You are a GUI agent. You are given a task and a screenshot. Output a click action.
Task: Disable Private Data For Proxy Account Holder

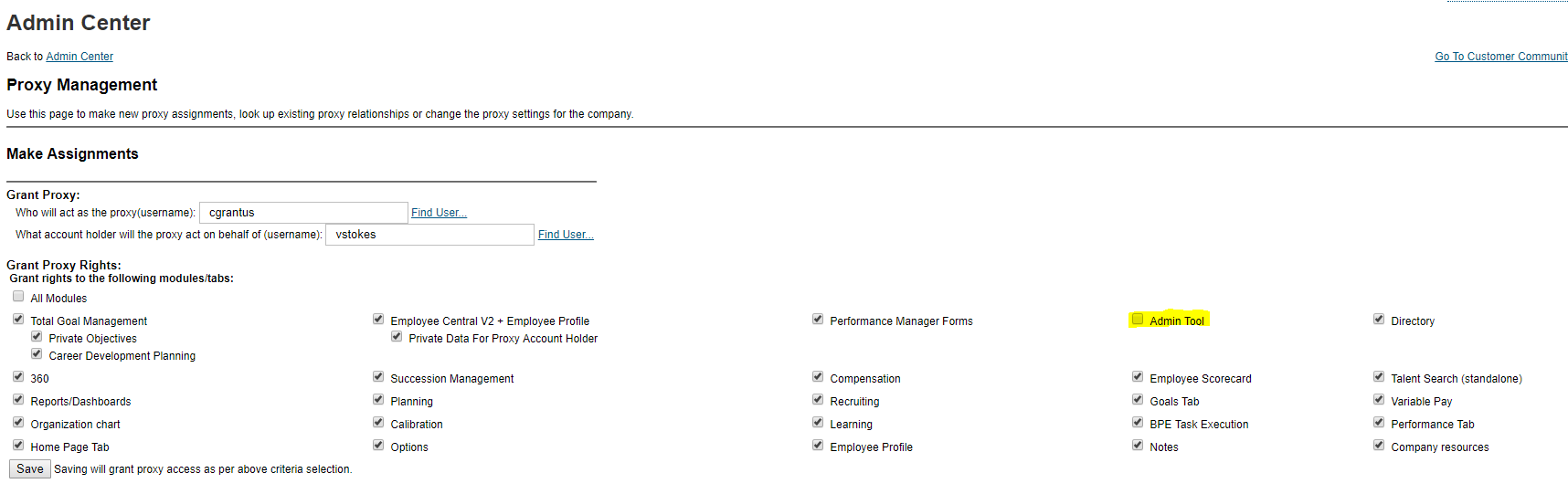pyautogui.click(x=397, y=337)
